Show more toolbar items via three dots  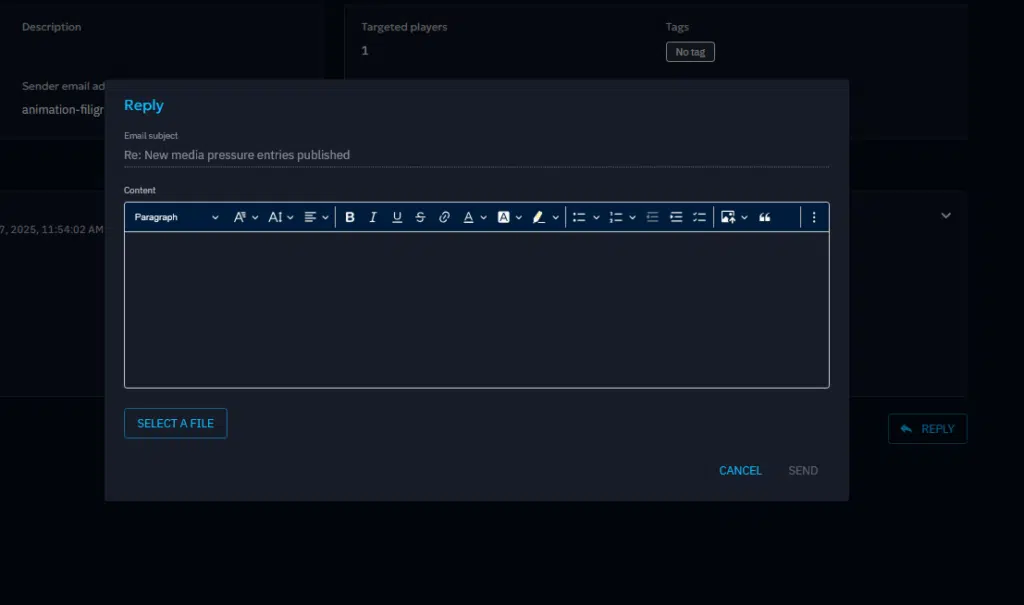814,217
